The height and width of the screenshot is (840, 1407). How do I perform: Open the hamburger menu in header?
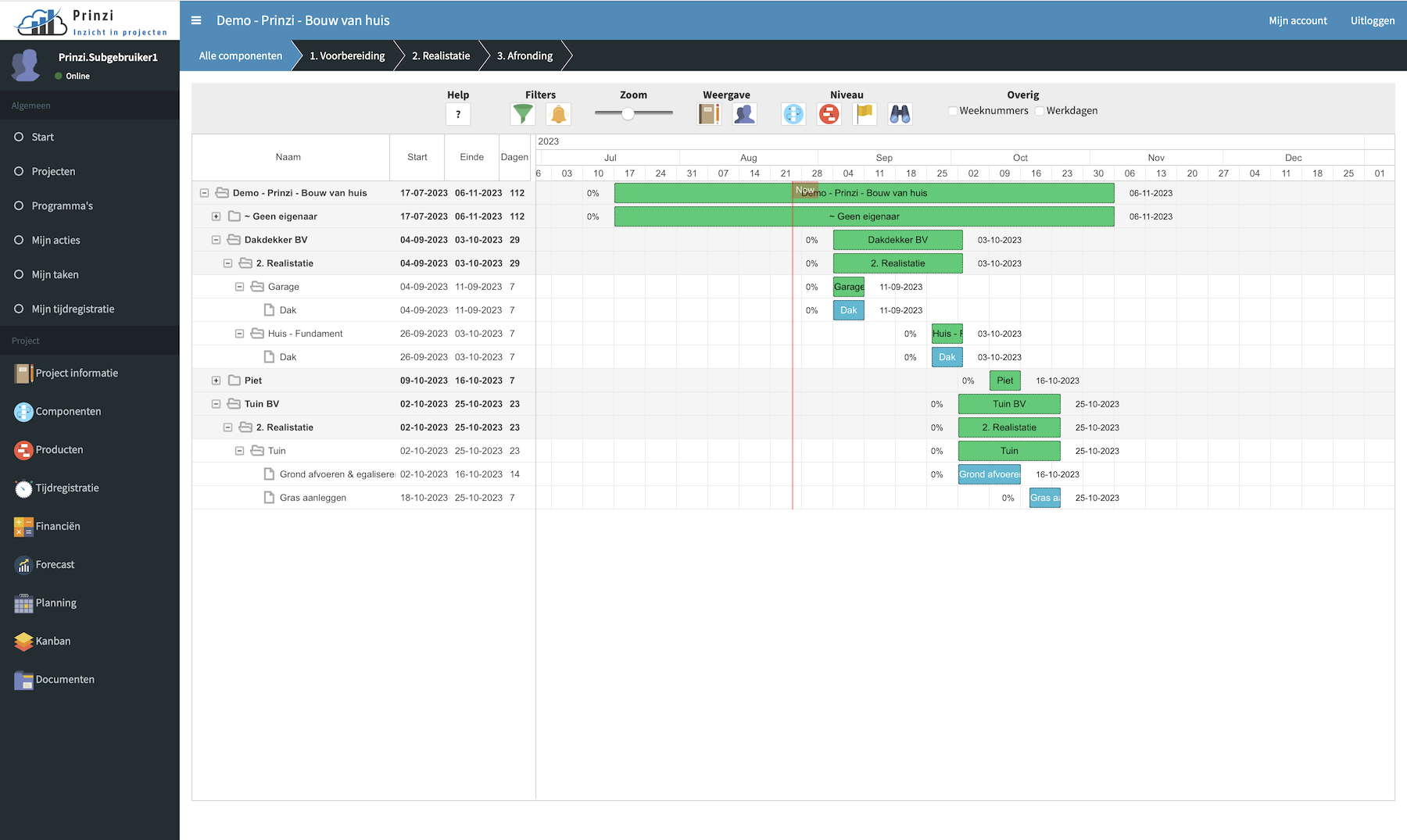196,20
